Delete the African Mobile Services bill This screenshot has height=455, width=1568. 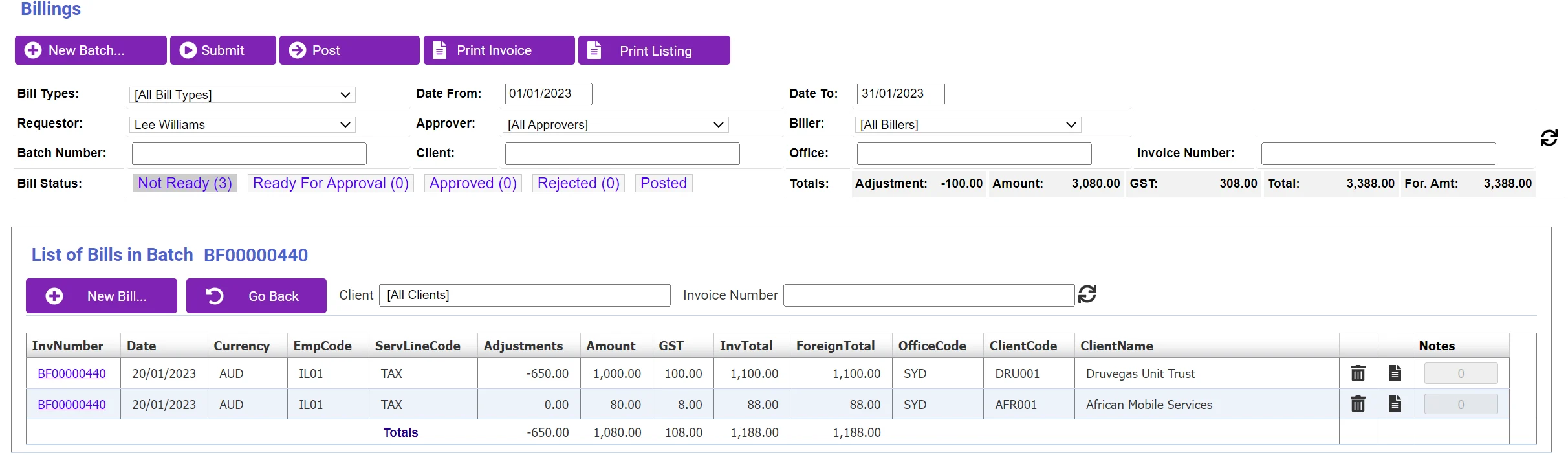coord(1358,405)
